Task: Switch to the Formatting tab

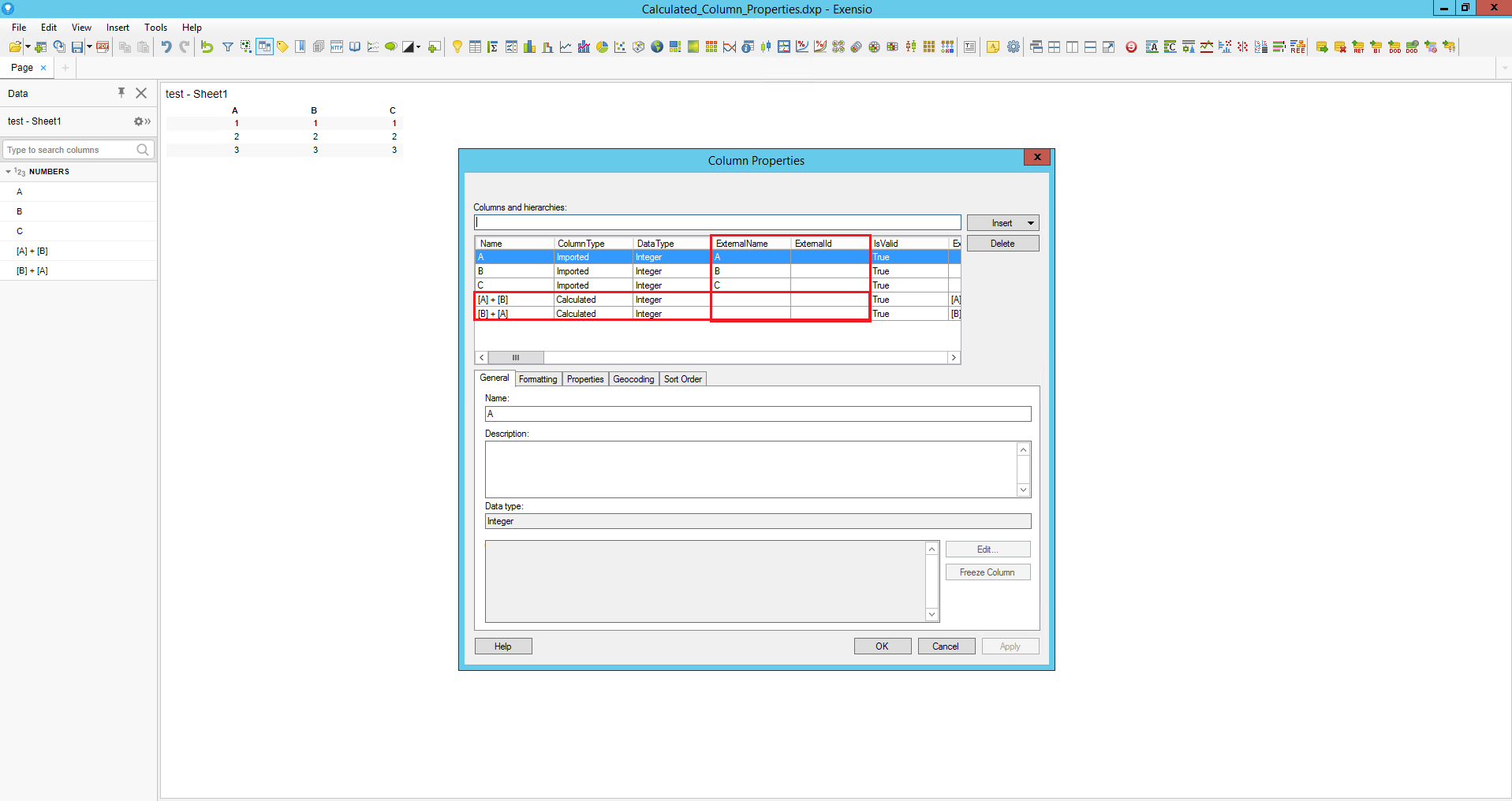Action: pos(538,379)
